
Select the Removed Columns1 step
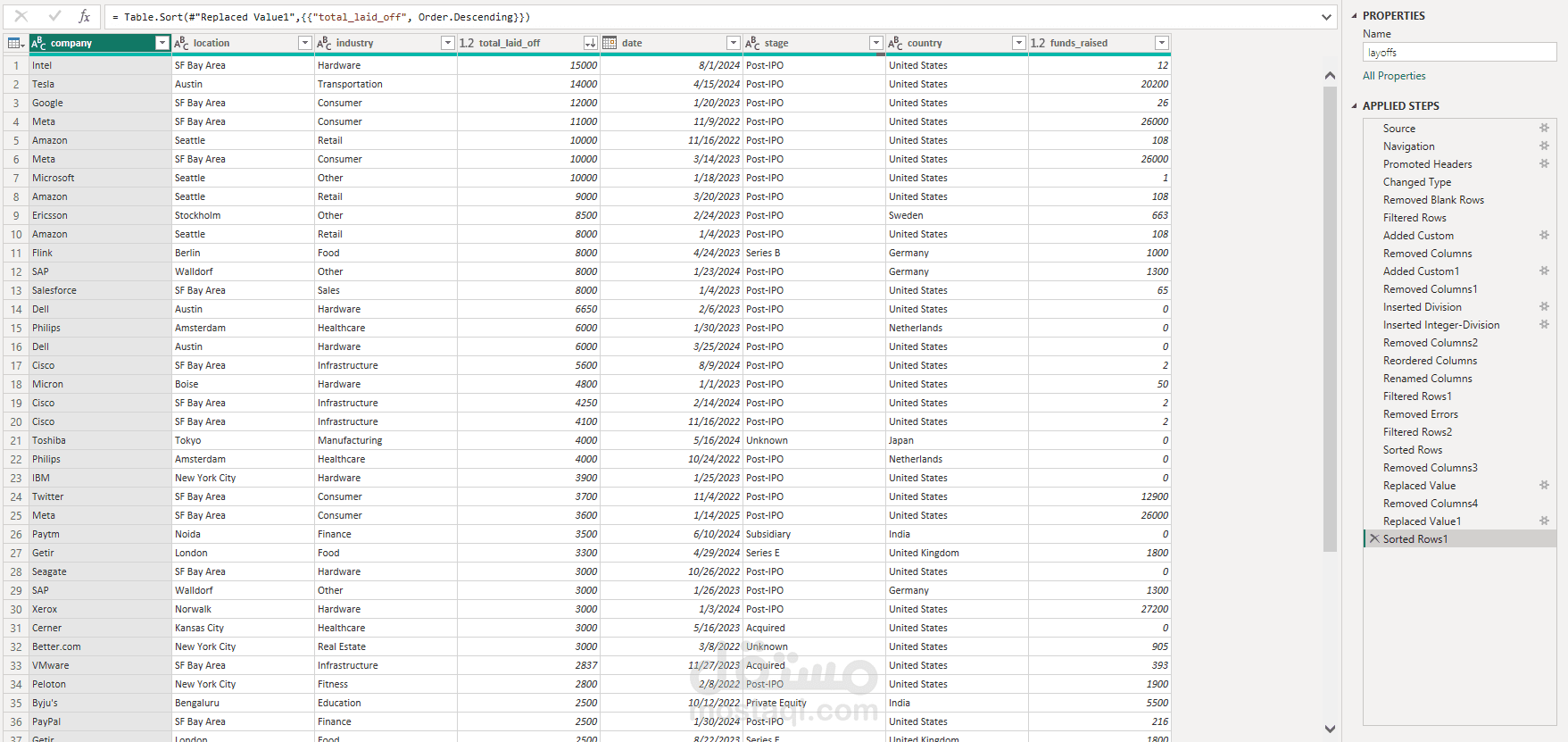pos(1430,289)
